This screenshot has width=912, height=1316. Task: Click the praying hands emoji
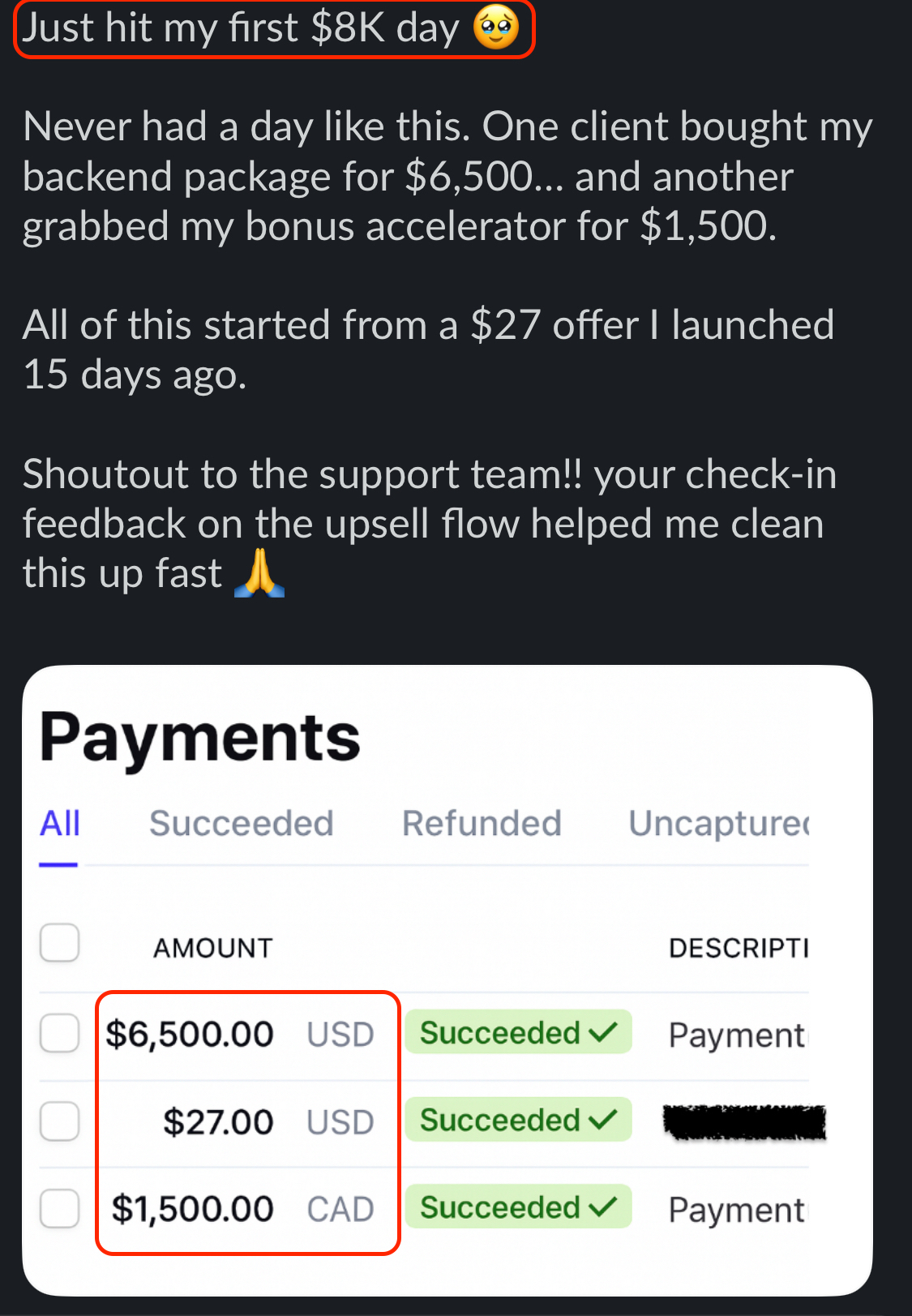tap(259, 573)
